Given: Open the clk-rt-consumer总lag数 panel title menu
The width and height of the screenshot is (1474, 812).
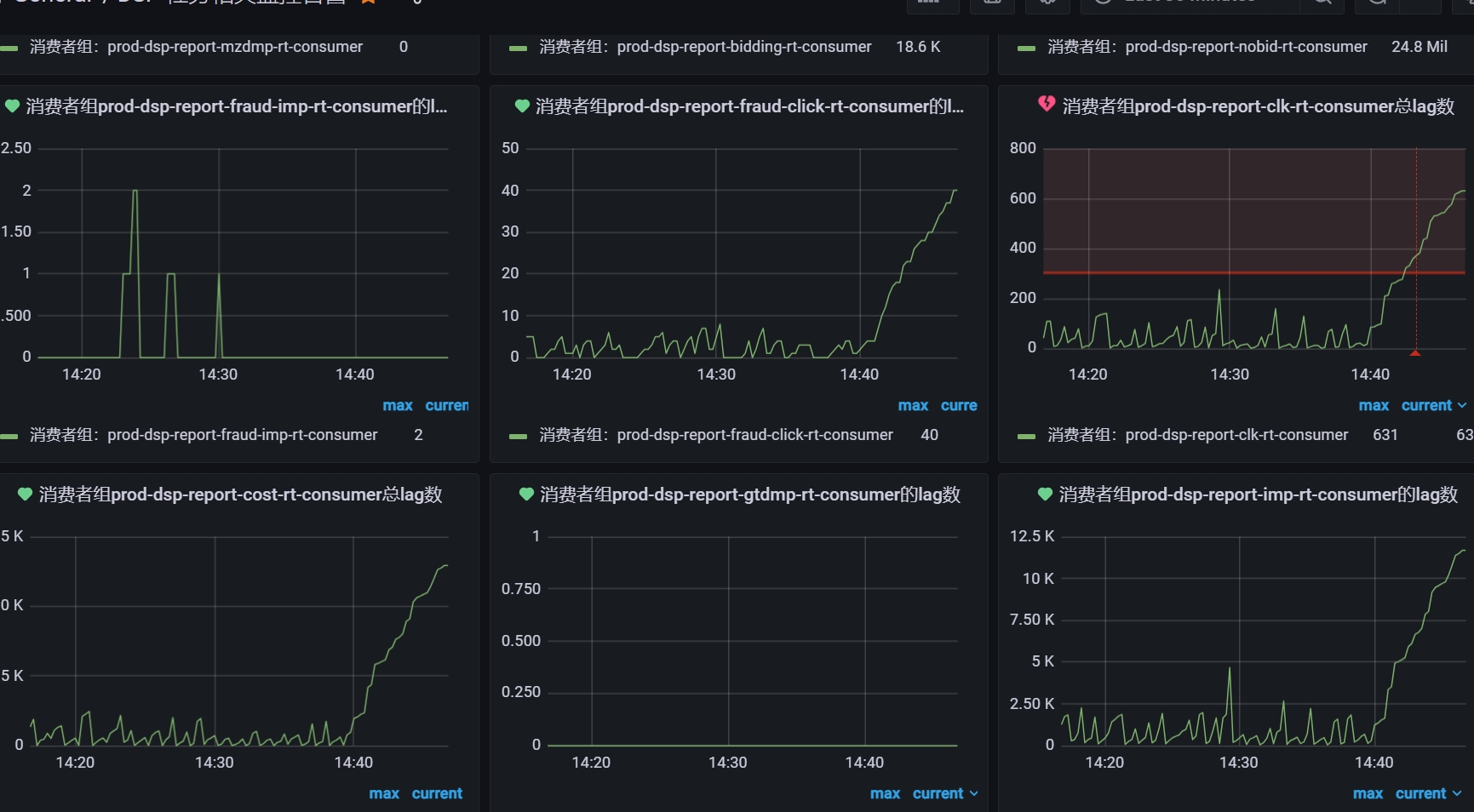Looking at the screenshot, I should coord(1258,106).
